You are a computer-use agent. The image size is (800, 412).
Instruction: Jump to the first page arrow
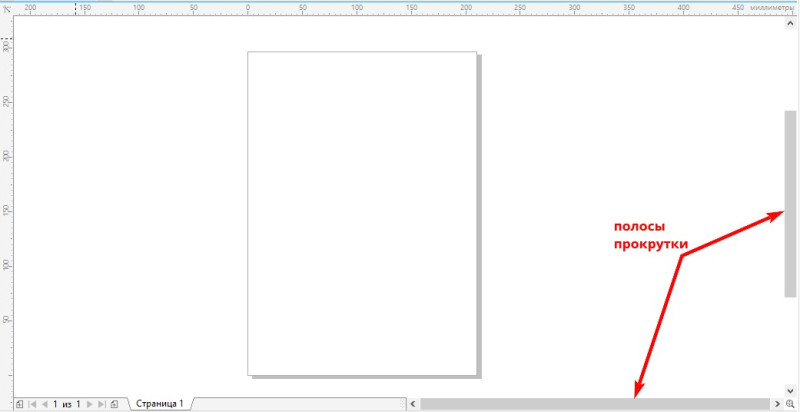(x=32, y=404)
